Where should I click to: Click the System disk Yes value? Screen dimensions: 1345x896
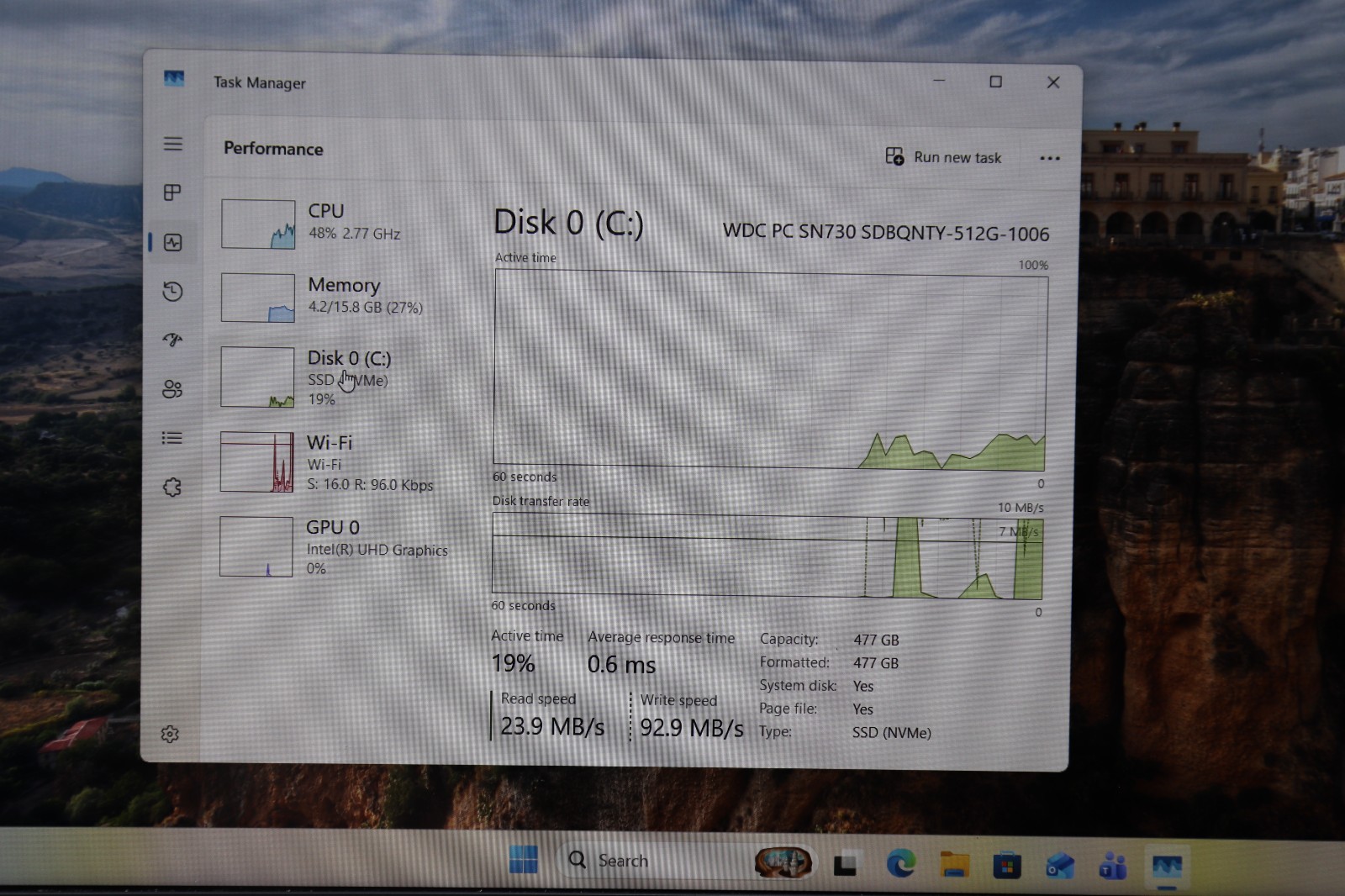click(x=863, y=687)
